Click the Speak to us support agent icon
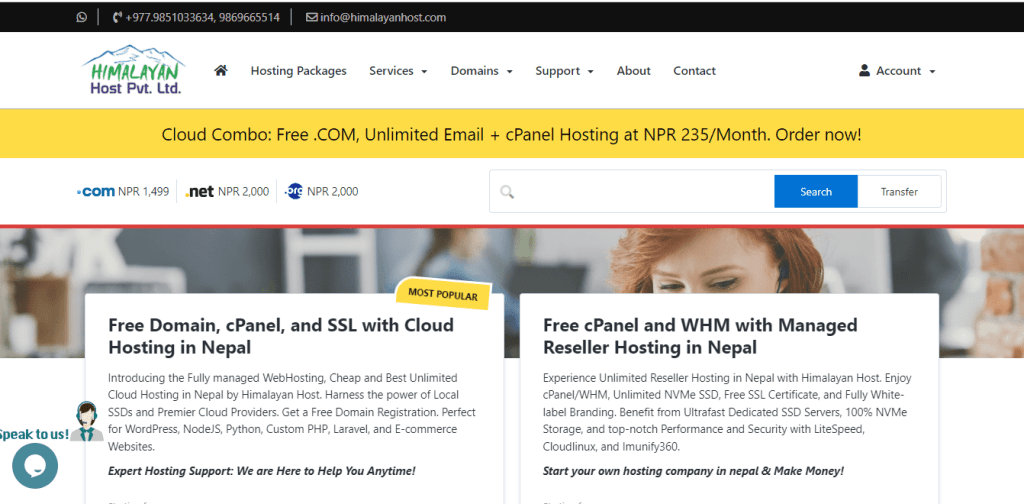Screen dimensions: 1024x504 point(87,421)
